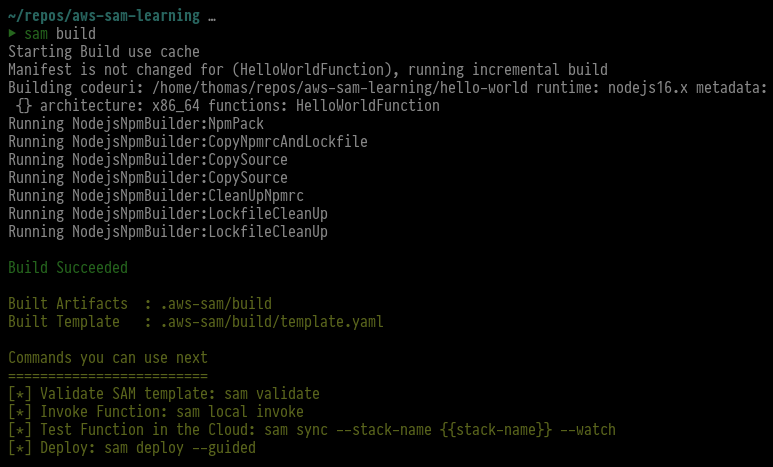Click the green "Build Succeeded" message
The width and height of the screenshot is (773, 467).
pos(68,268)
